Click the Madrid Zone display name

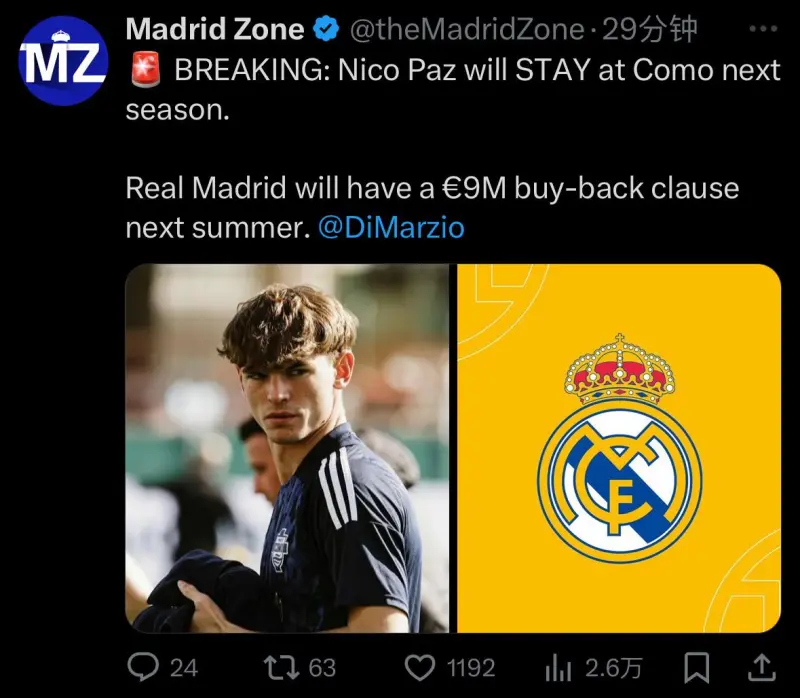(215, 29)
